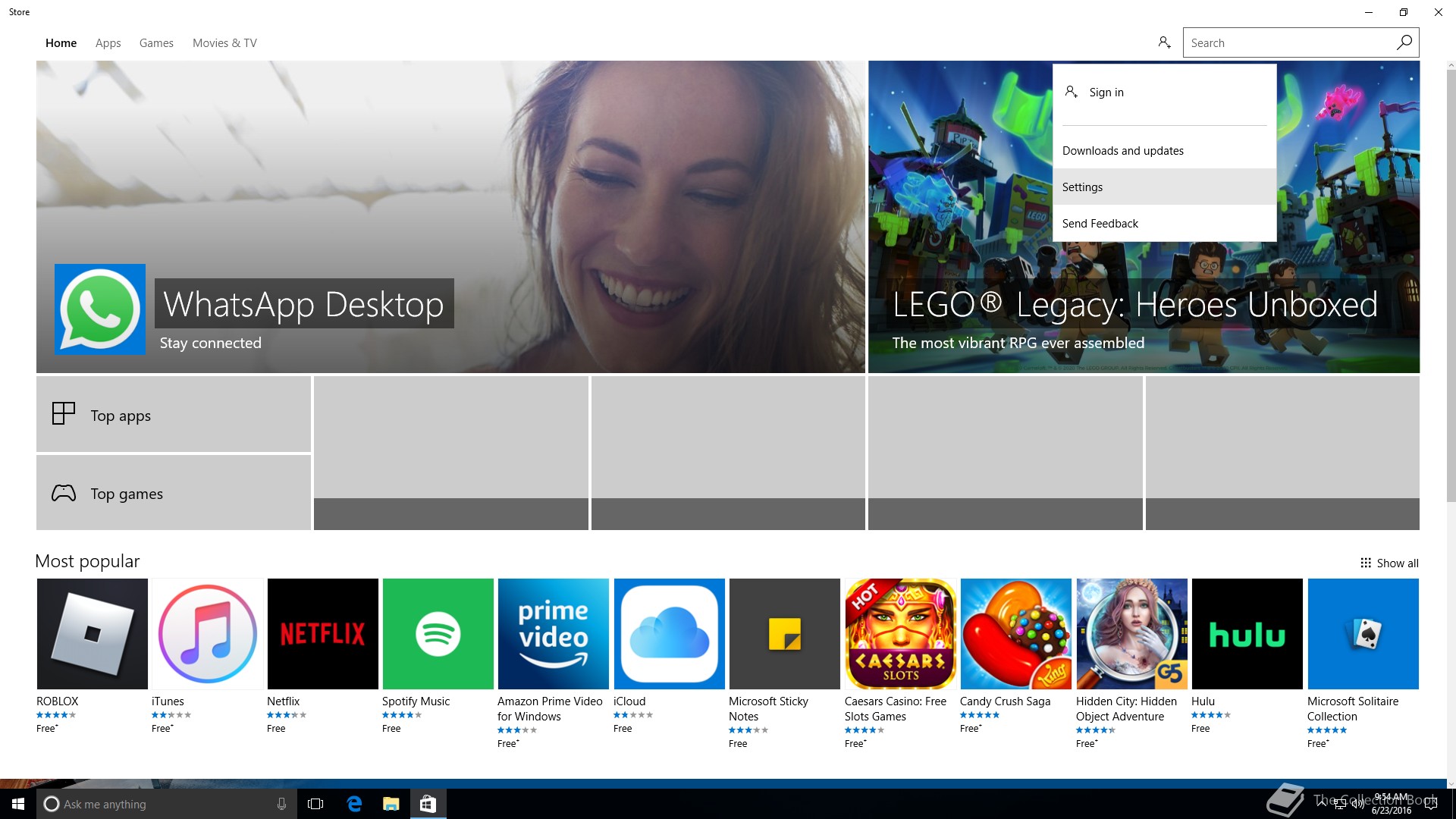Switch to the Movies & TV tab

click(224, 43)
